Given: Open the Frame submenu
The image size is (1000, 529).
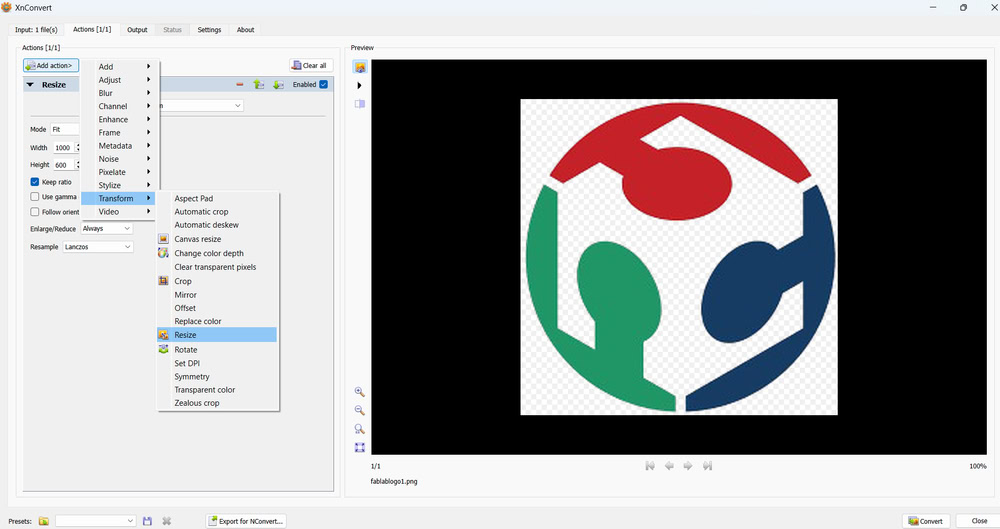Looking at the screenshot, I should tap(118, 133).
